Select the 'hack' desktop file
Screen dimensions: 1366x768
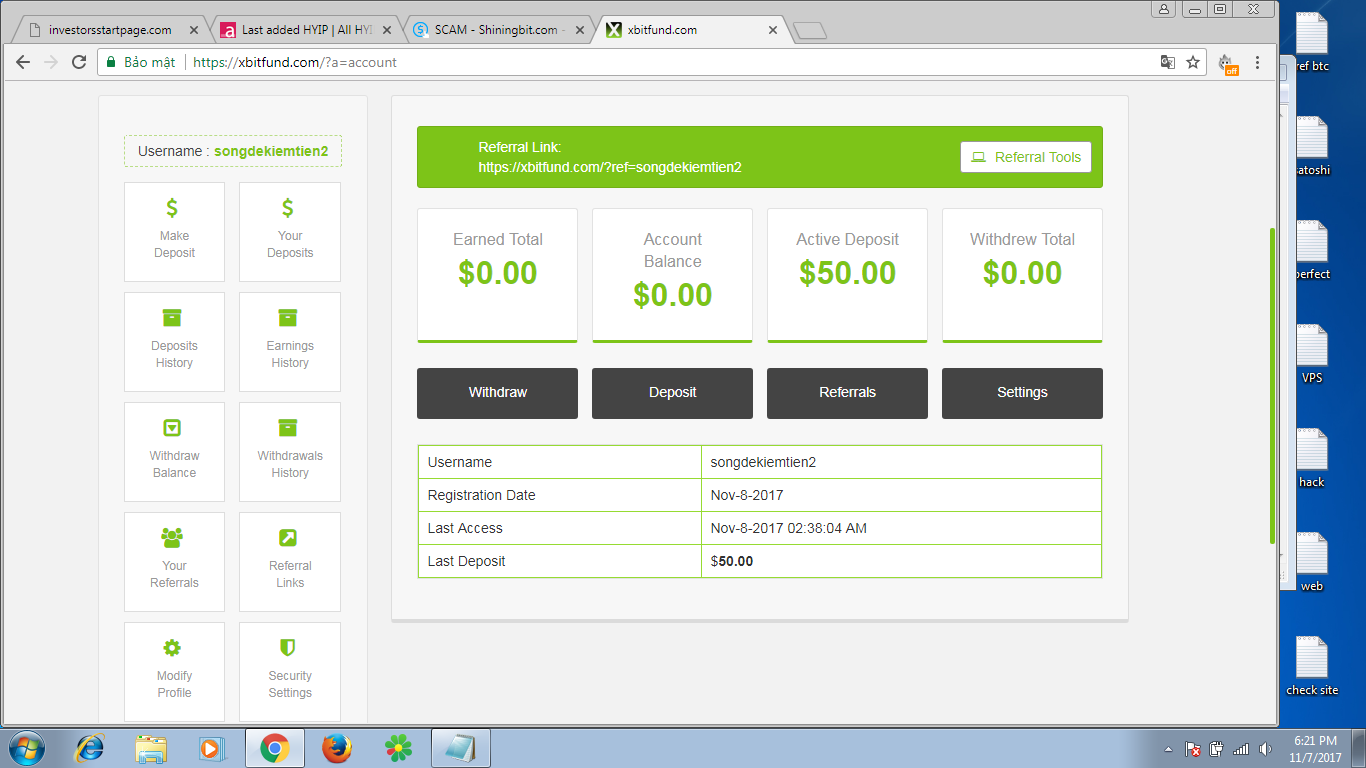pos(1312,458)
